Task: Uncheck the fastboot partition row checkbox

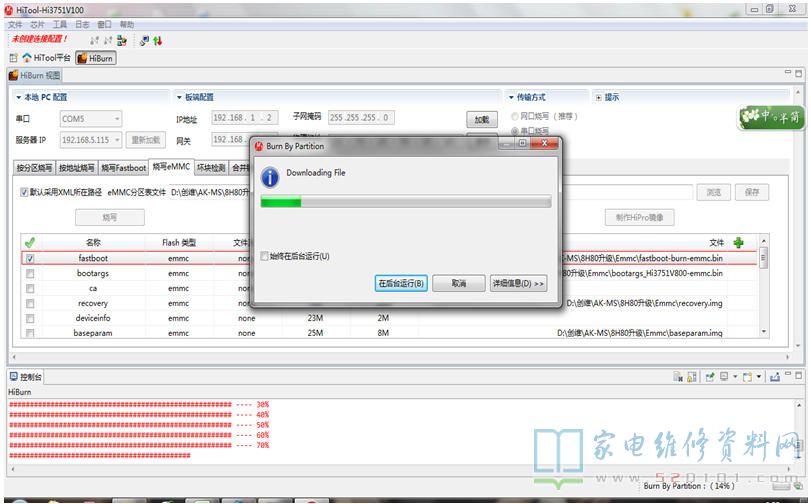Action: tap(30, 258)
